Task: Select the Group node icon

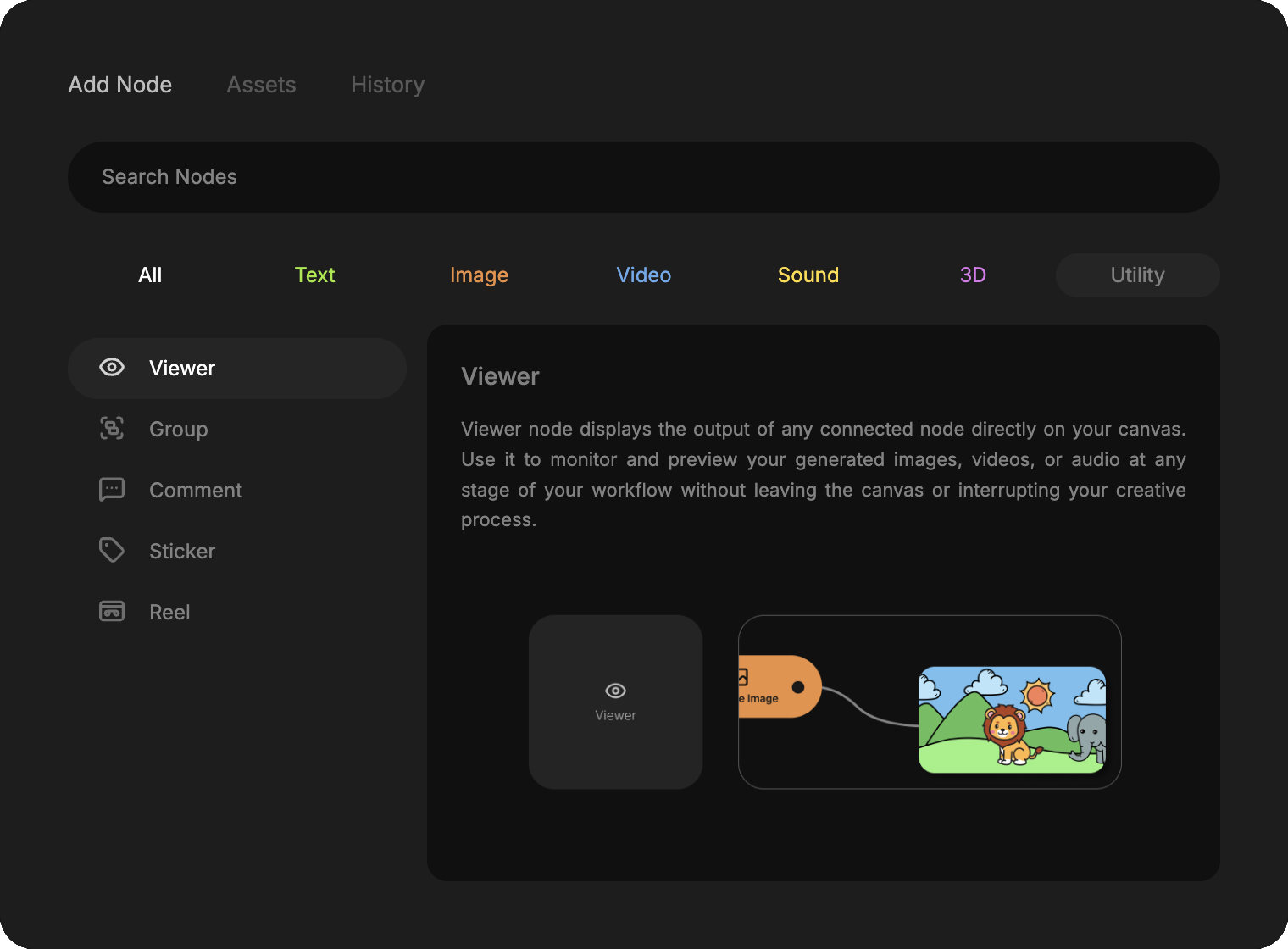Action: (112, 429)
